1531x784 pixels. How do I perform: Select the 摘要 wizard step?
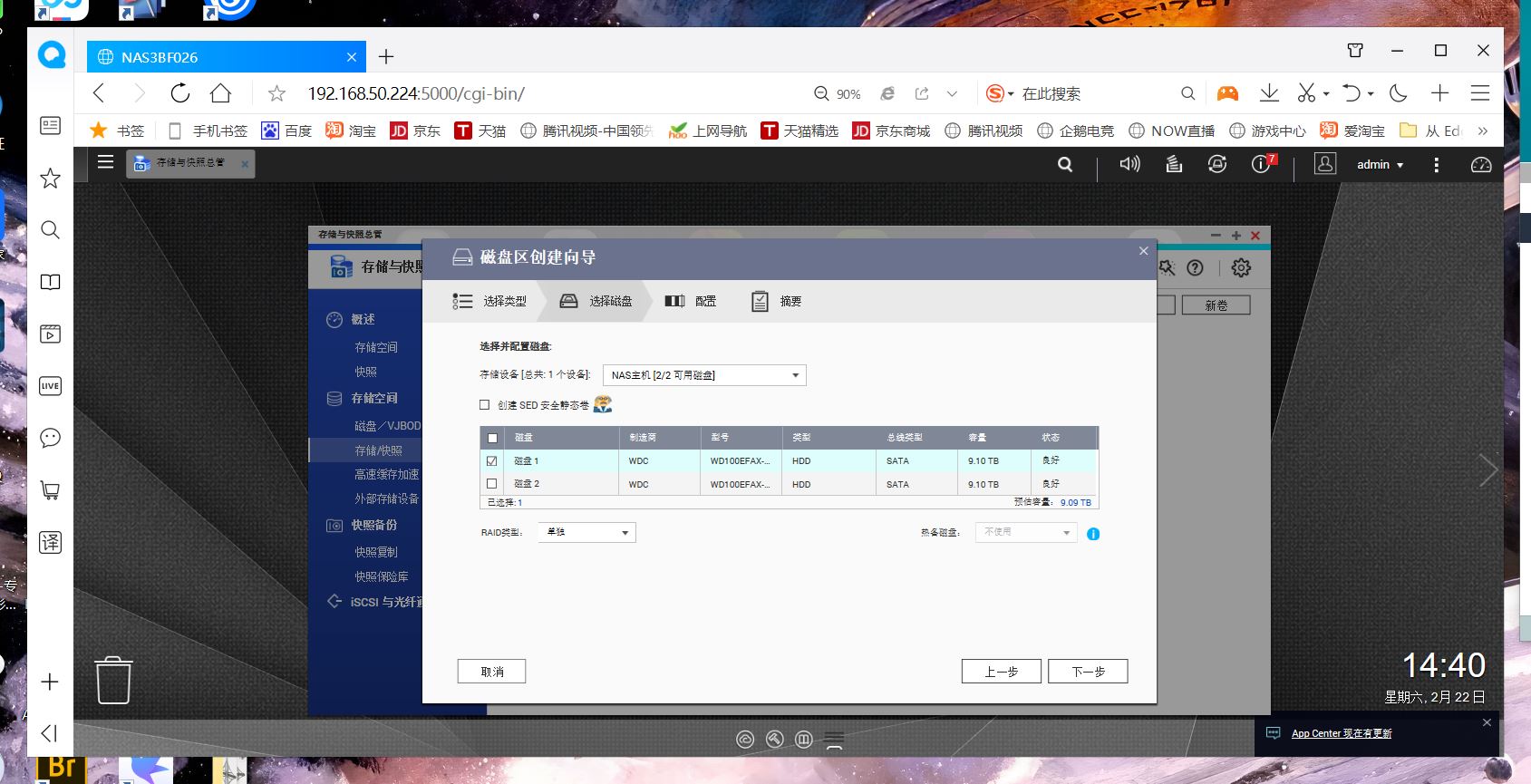[777, 301]
